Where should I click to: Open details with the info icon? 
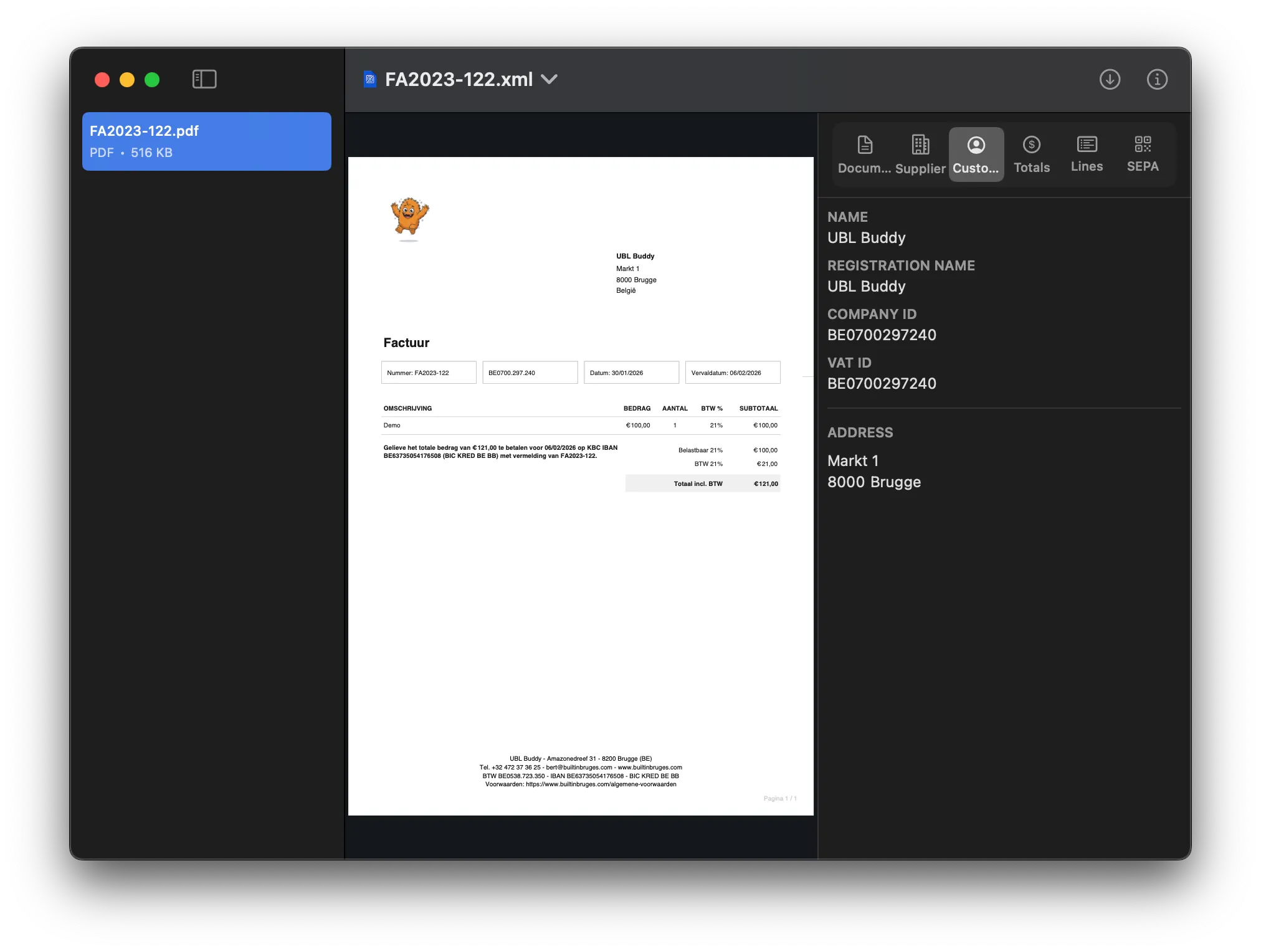pyautogui.click(x=1157, y=79)
